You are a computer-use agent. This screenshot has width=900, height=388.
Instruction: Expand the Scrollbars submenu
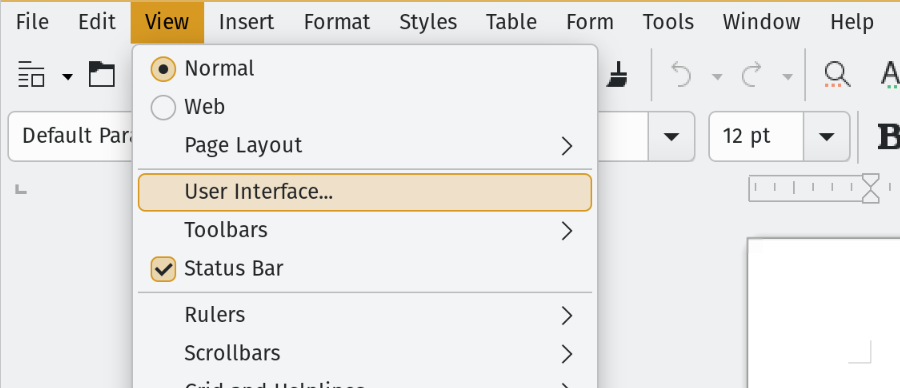364,354
